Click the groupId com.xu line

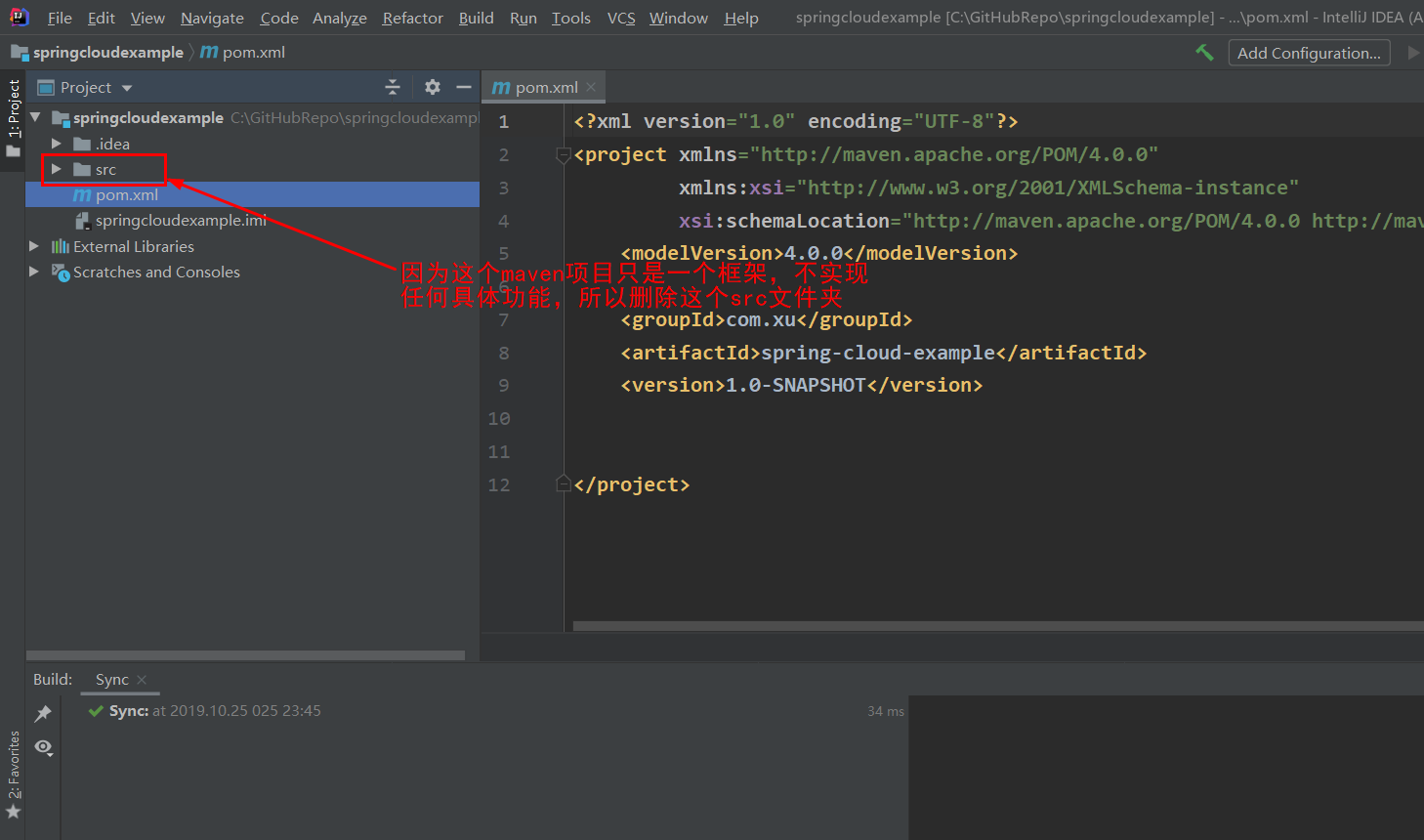click(767, 319)
